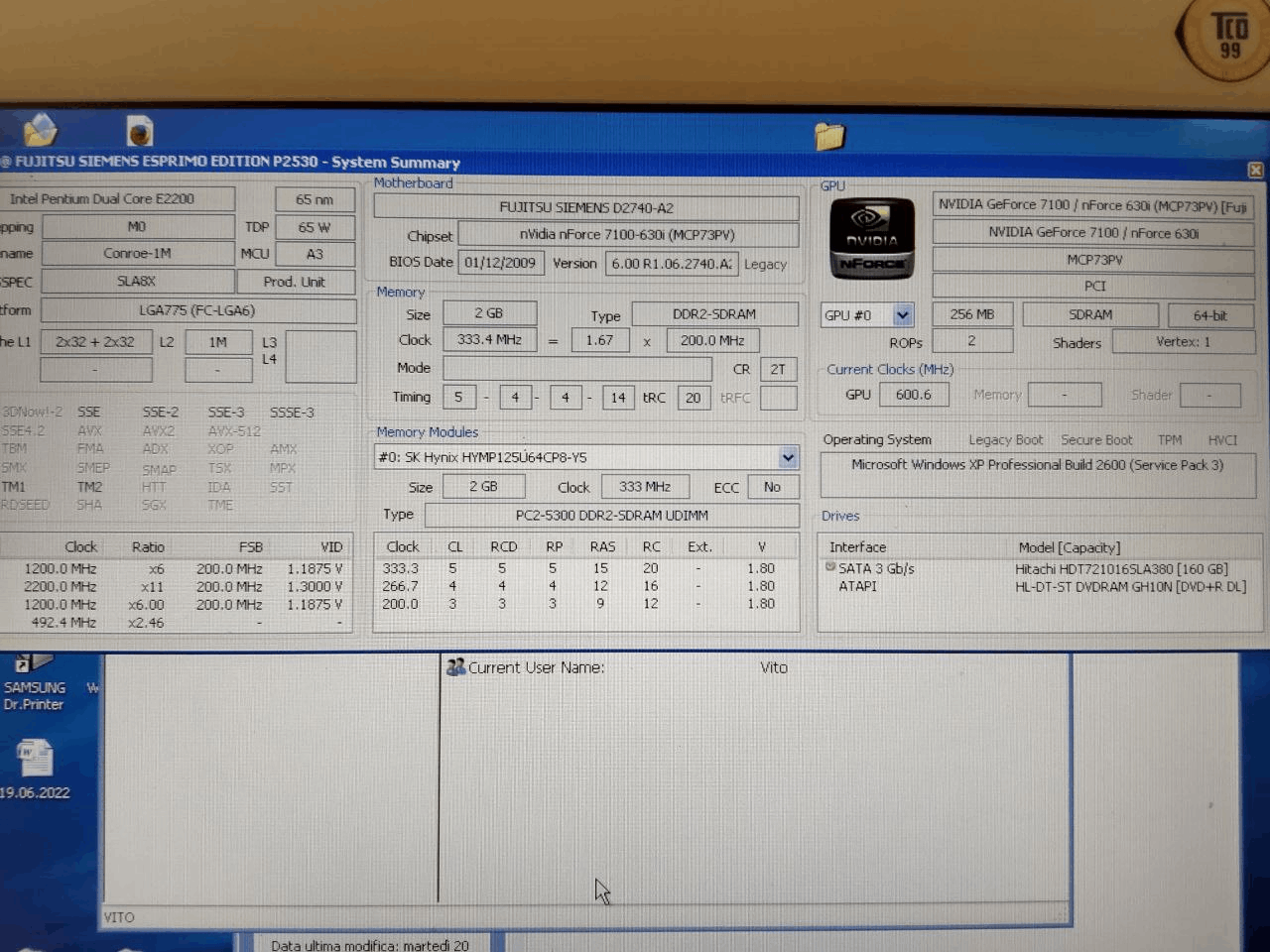Click the ROPs field showing 2
1270x952 pixels.
[x=972, y=341]
